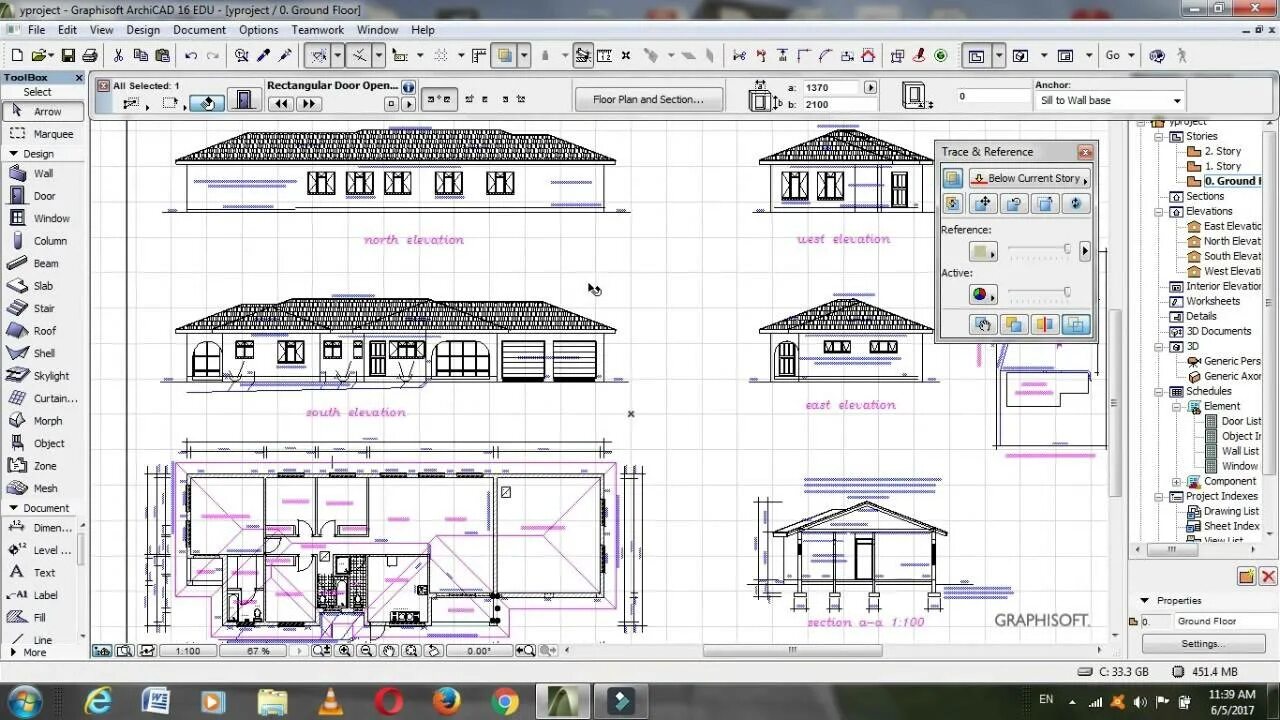The image size is (1280, 720).
Task: Click the Print icon in toolbar
Action: tap(90, 56)
